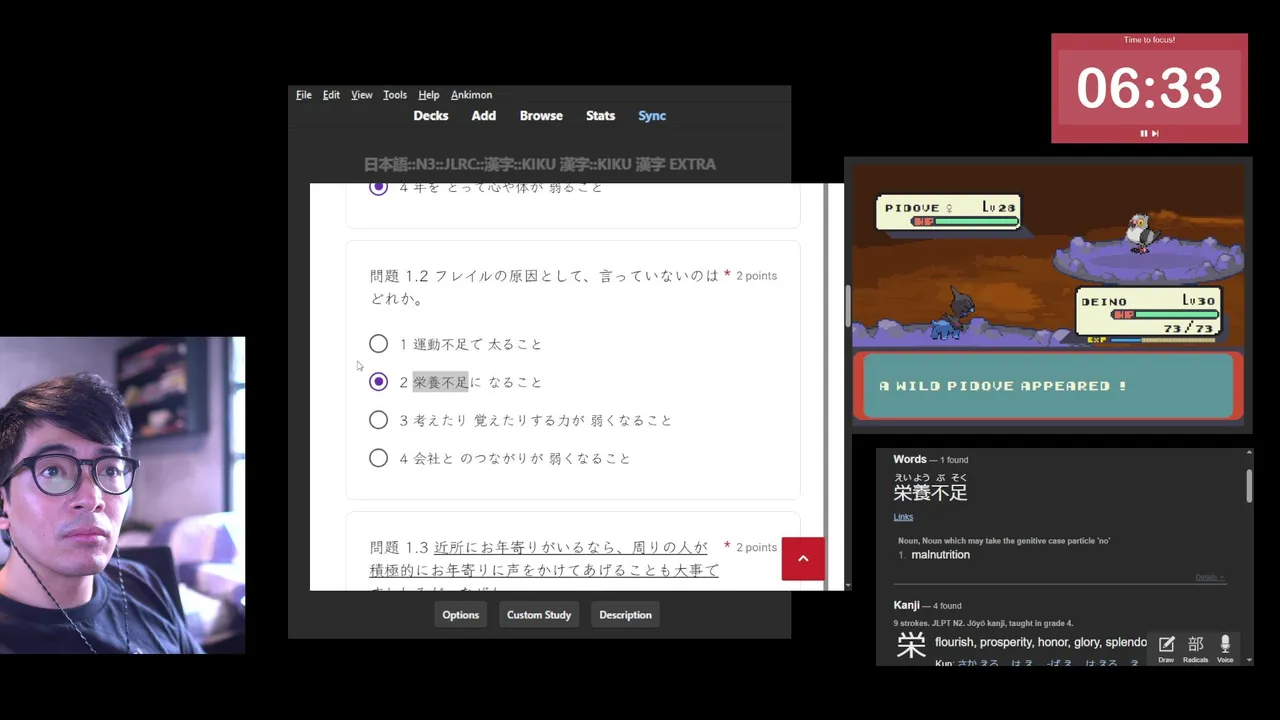Select radio option 4 年をとって心や体が弱ること
1280x720 pixels.
[378, 188]
